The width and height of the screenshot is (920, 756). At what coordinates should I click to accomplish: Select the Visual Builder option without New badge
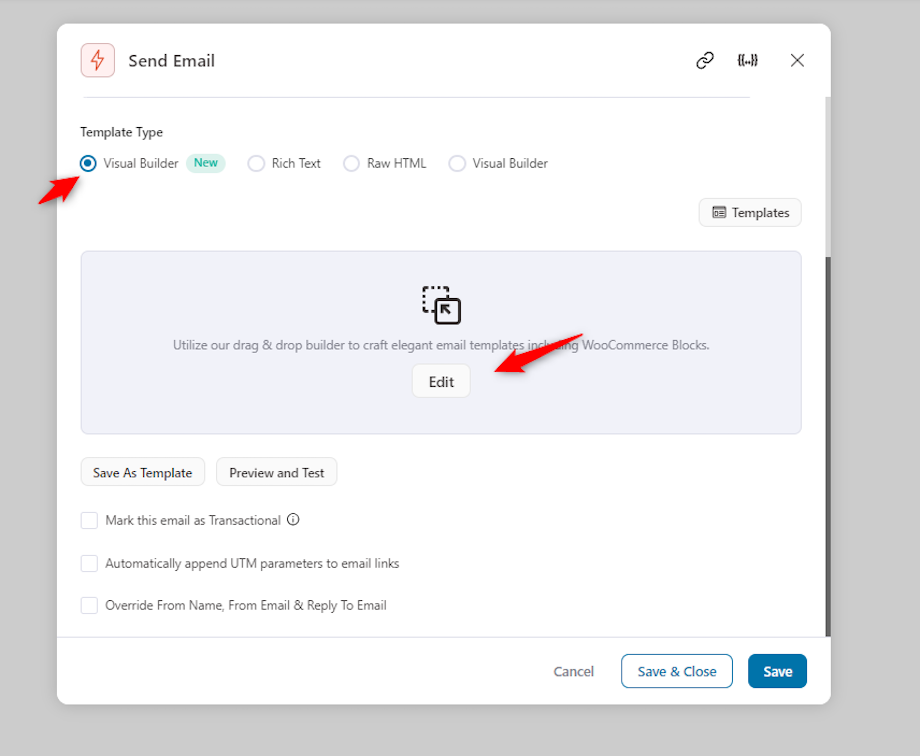(456, 163)
